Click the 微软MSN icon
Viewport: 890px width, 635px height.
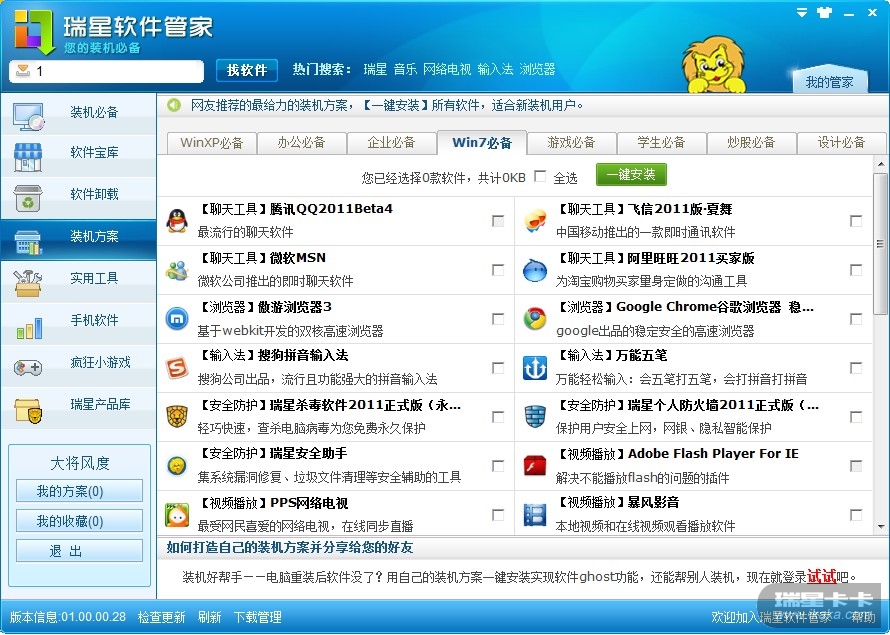point(177,270)
